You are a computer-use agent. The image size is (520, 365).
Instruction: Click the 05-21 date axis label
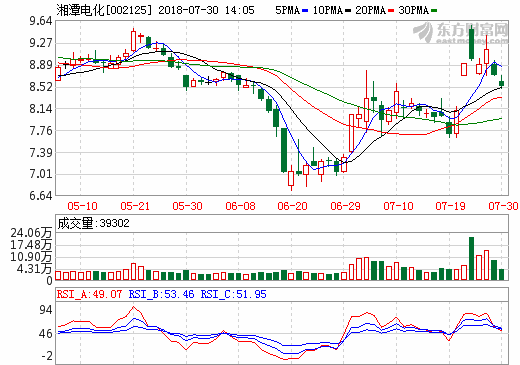pyautogui.click(x=135, y=206)
